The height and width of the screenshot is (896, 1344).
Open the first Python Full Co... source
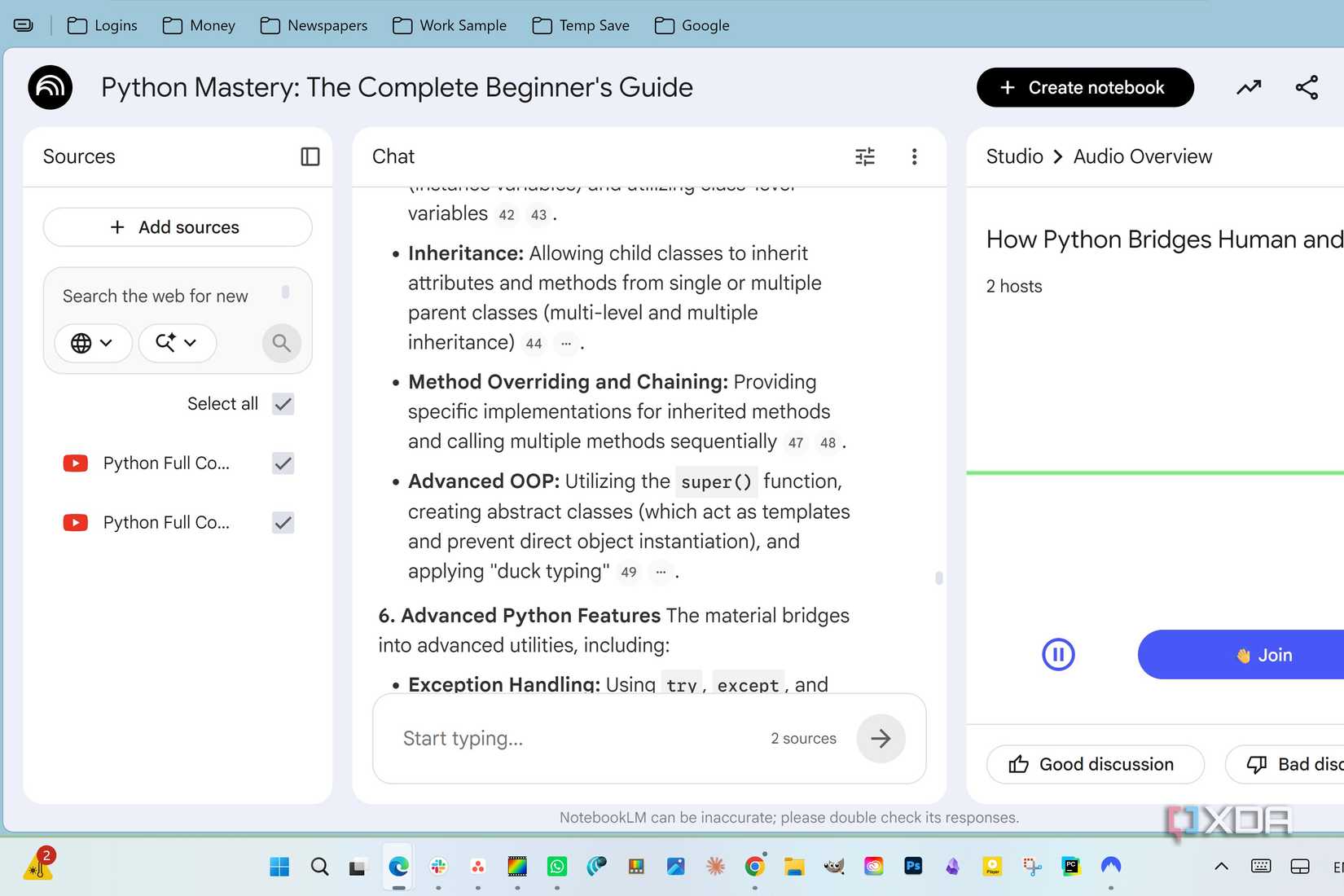pyautogui.click(x=166, y=463)
